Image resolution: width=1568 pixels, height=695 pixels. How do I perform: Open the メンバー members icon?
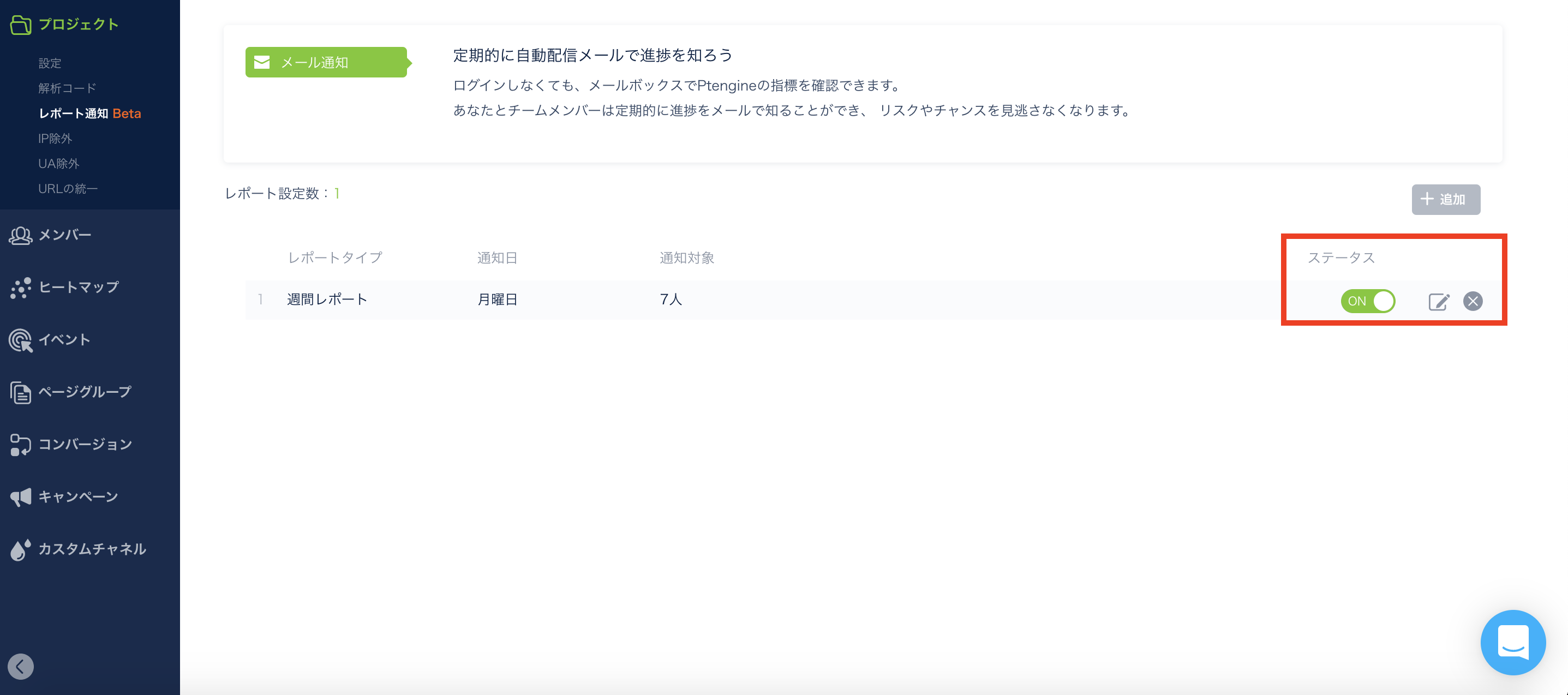click(x=21, y=236)
